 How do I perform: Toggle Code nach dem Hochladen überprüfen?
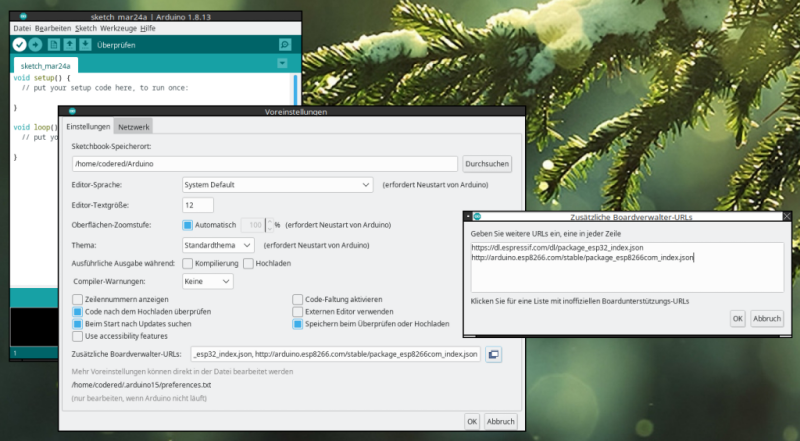pyautogui.click(x=77, y=312)
